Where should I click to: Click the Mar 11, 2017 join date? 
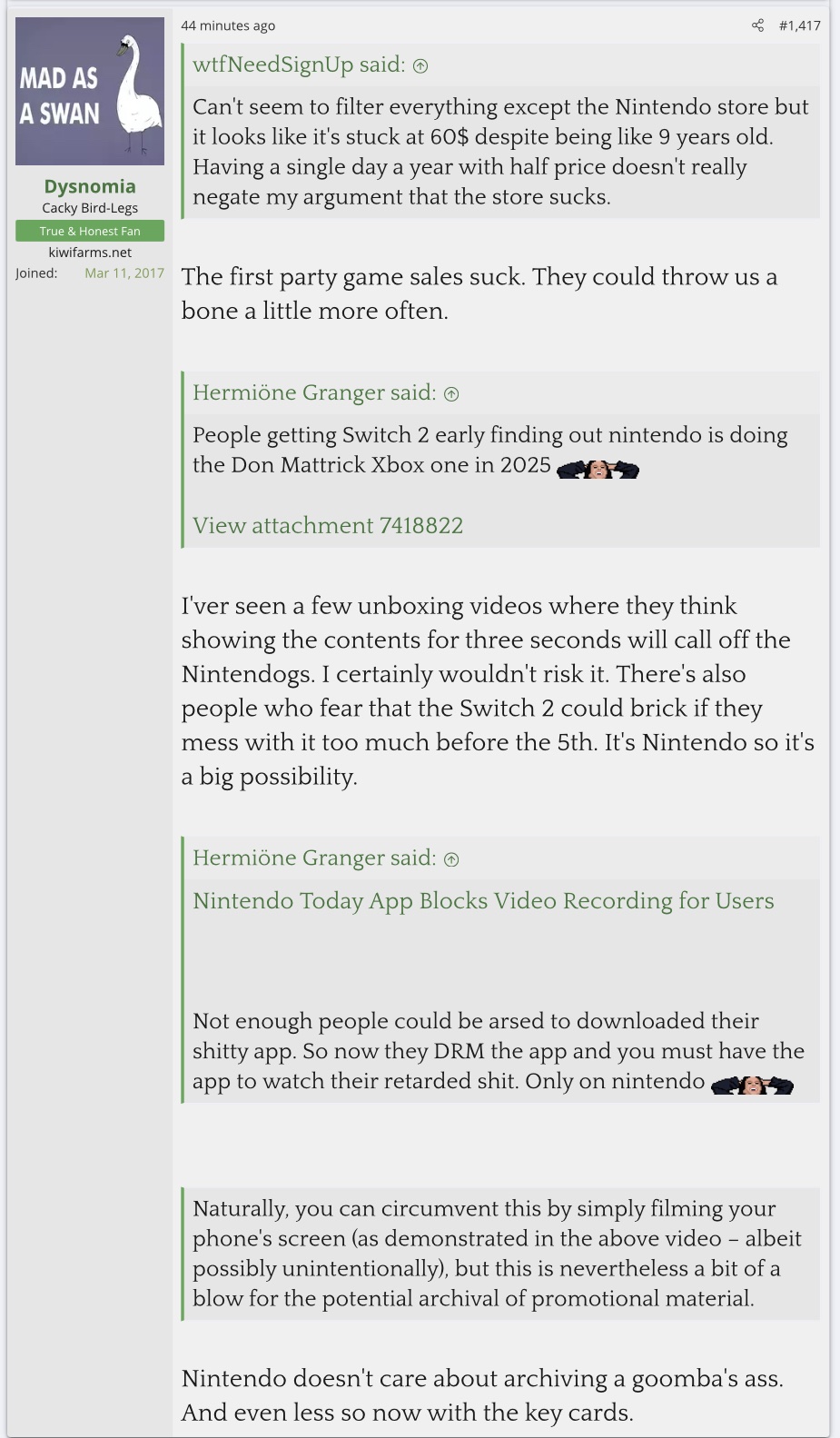(x=124, y=273)
